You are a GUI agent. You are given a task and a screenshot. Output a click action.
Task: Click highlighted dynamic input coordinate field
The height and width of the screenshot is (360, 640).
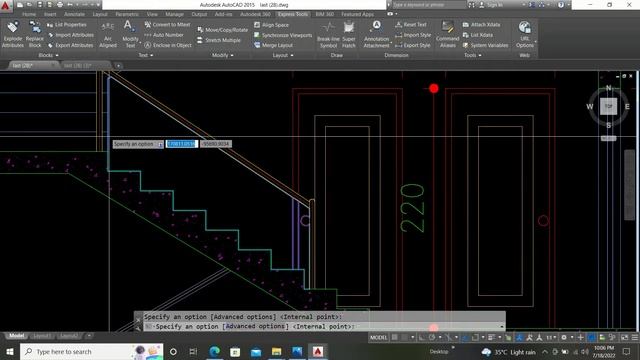tap(182, 144)
